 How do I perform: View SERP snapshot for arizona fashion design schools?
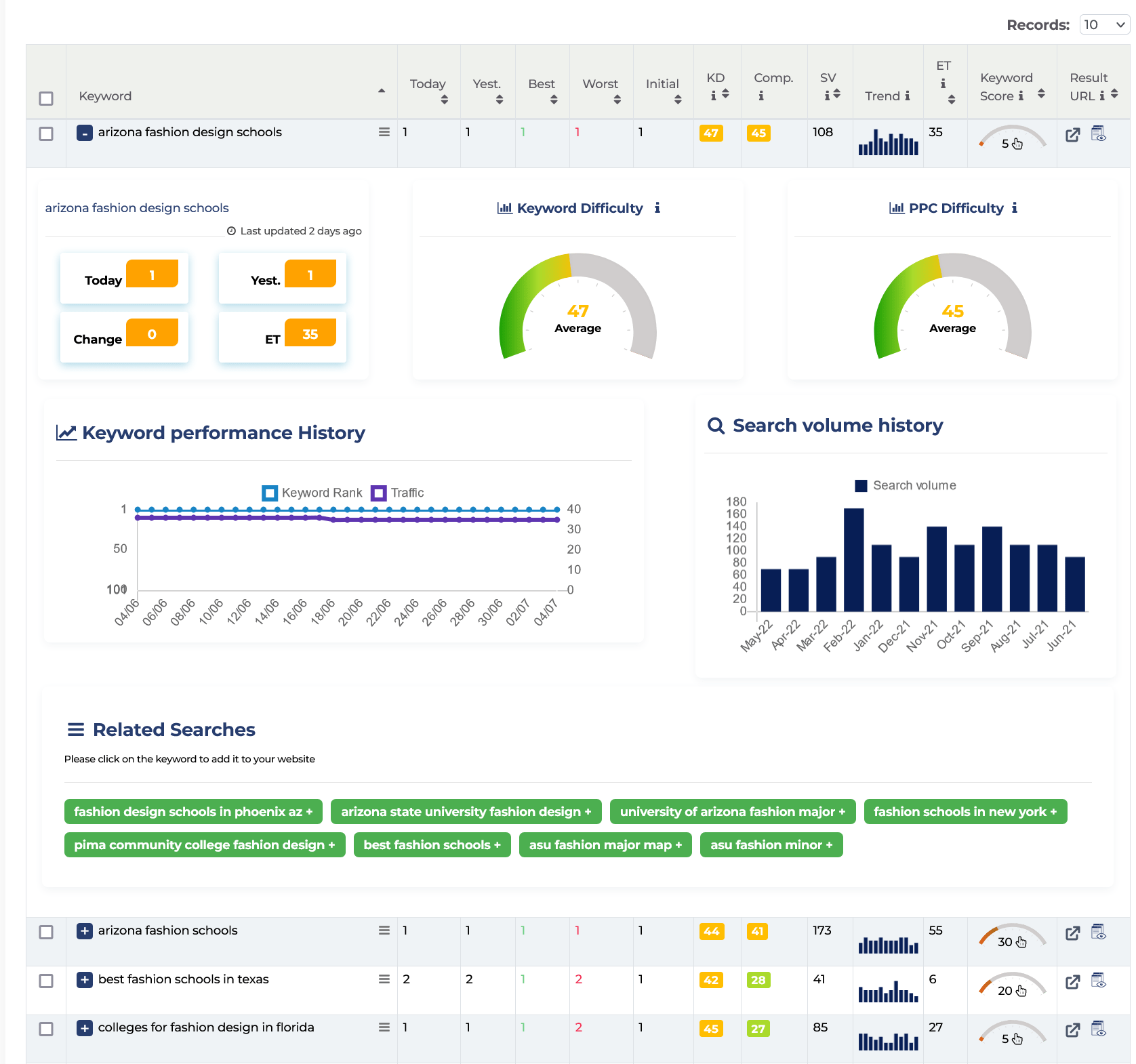1099,134
